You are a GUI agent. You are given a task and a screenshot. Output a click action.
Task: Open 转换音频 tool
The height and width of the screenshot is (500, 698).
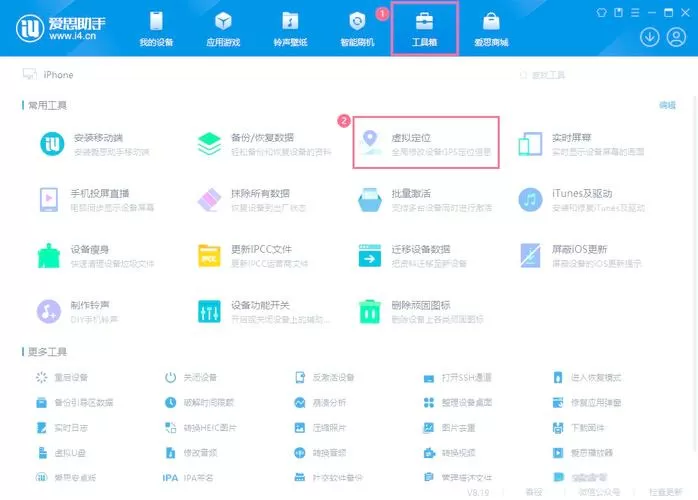tap(320, 453)
